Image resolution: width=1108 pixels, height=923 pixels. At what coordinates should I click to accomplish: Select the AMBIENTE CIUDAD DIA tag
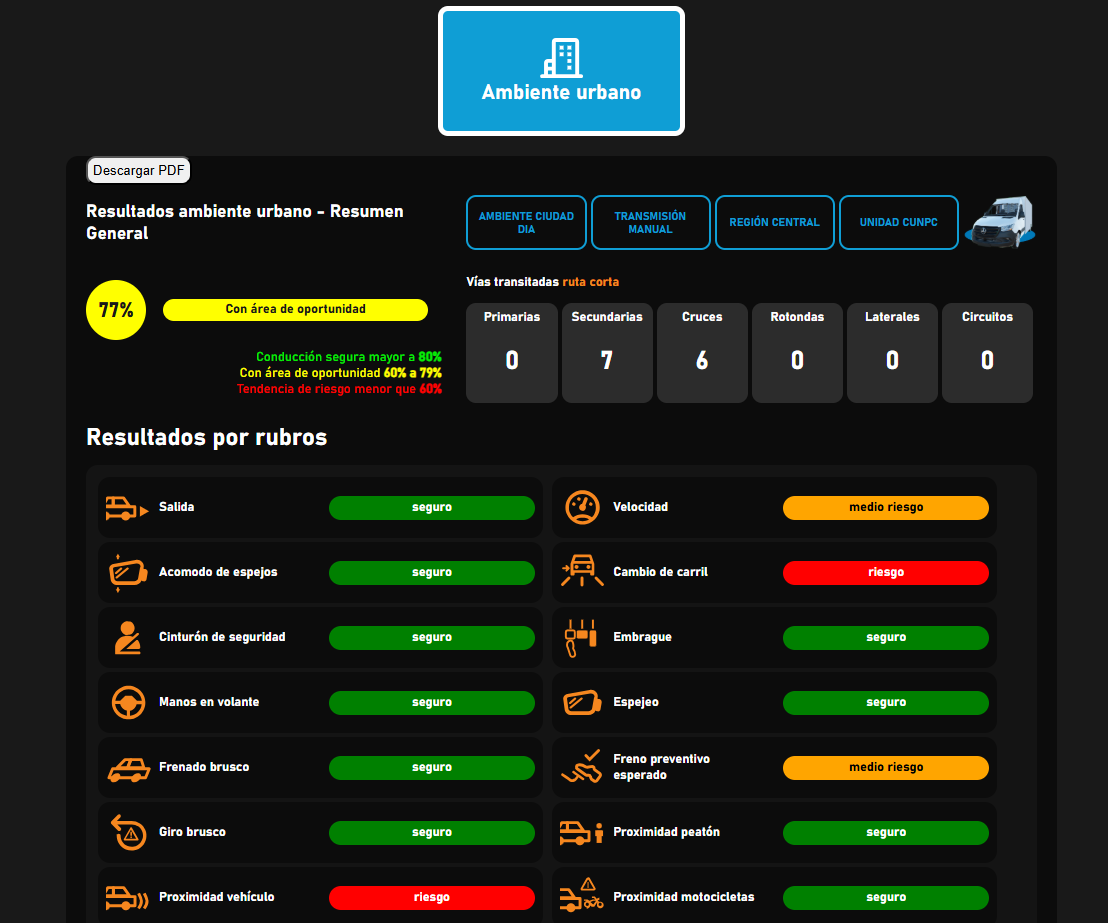[526, 222]
